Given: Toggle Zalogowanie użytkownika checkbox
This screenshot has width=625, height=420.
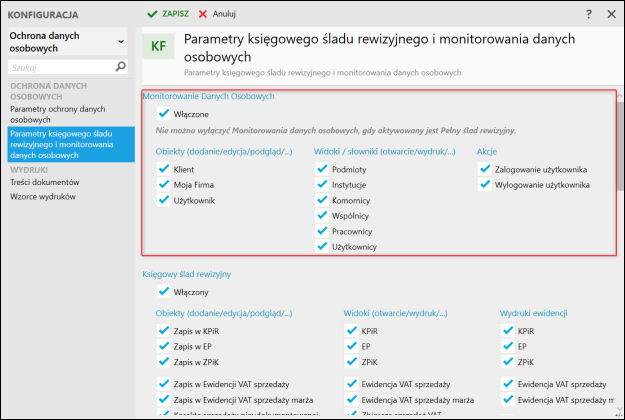Looking at the screenshot, I should pyautogui.click(x=485, y=170).
